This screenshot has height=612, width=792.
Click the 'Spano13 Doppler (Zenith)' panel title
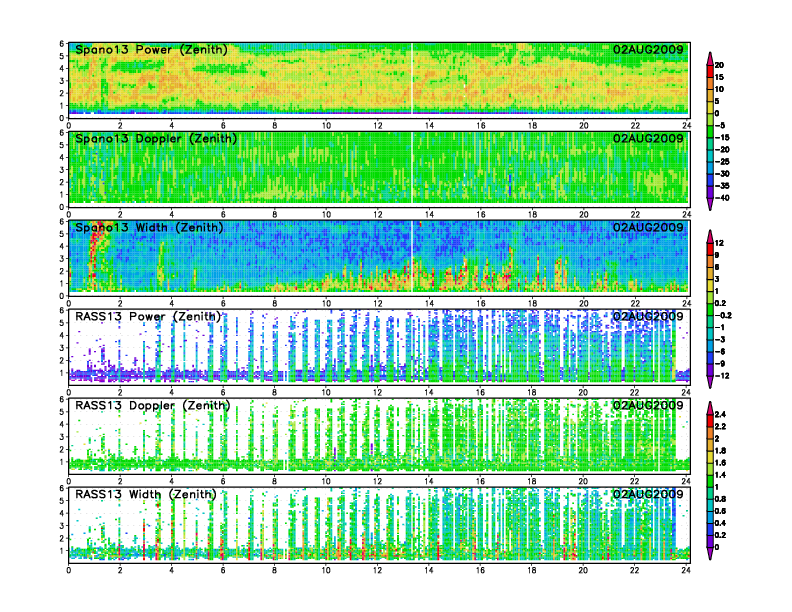156,139
